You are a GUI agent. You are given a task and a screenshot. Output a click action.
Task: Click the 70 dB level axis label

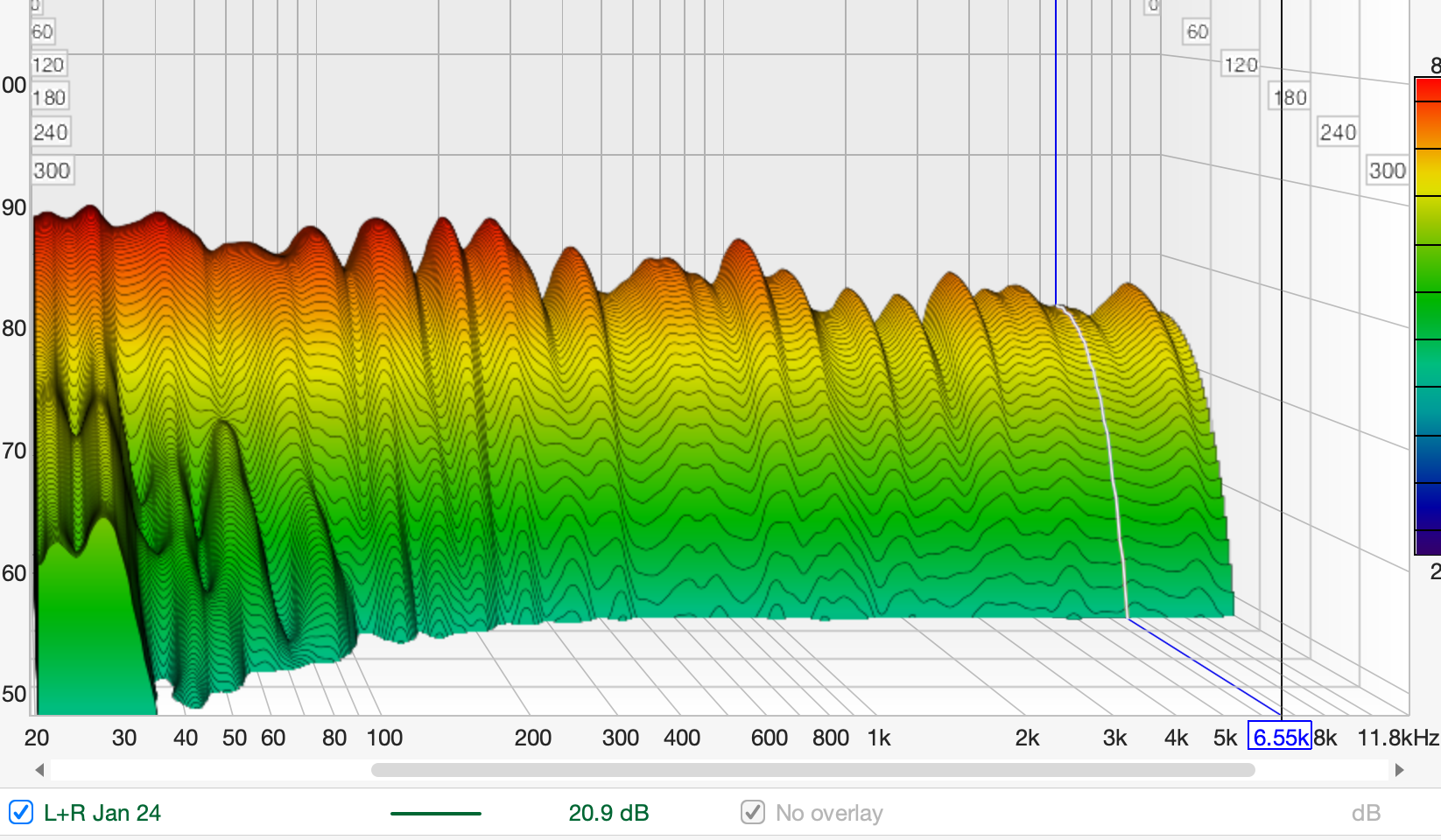[14, 451]
